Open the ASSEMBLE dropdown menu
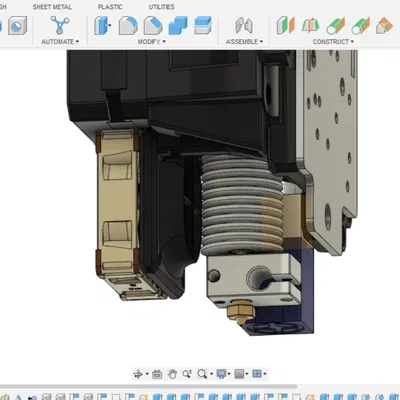The height and width of the screenshot is (400, 400). pos(244,42)
